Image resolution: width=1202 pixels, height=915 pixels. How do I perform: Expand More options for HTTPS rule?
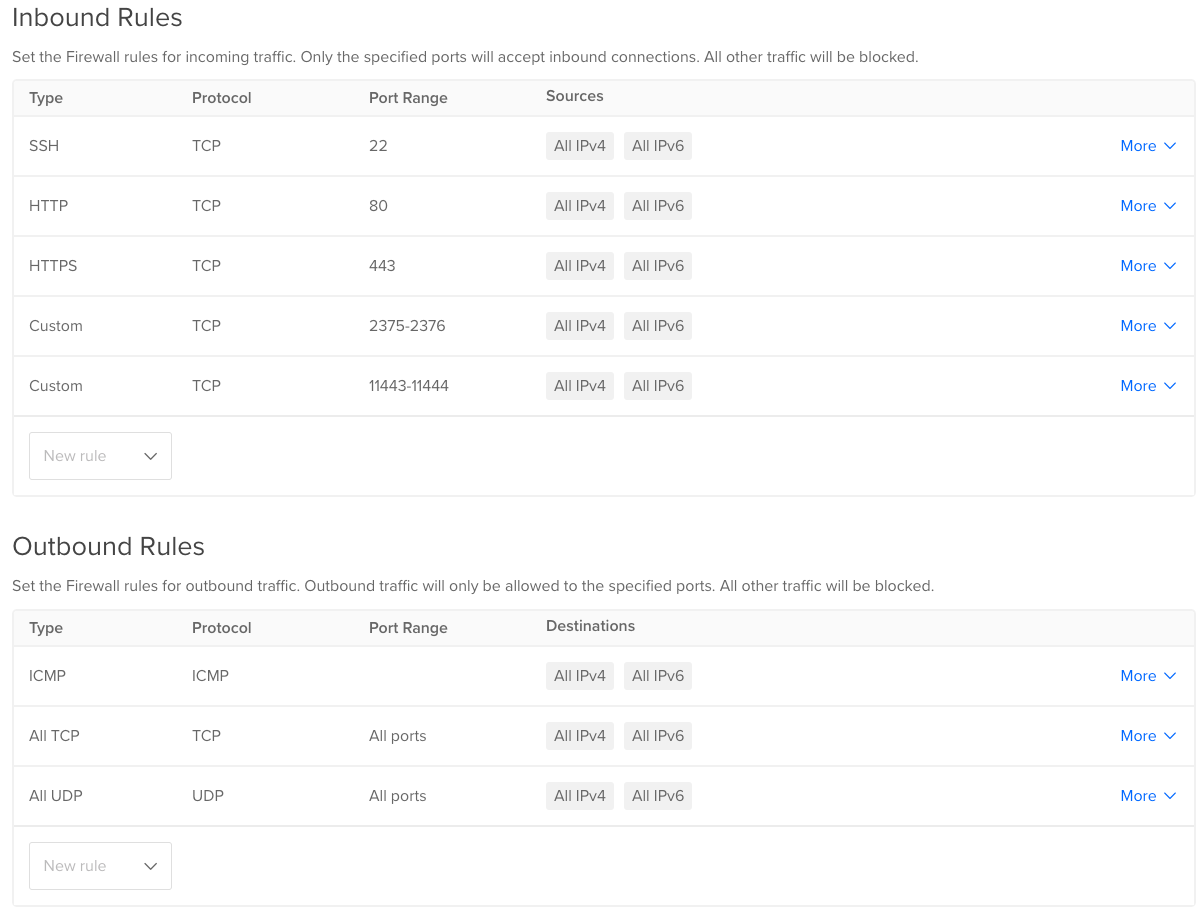click(1148, 266)
